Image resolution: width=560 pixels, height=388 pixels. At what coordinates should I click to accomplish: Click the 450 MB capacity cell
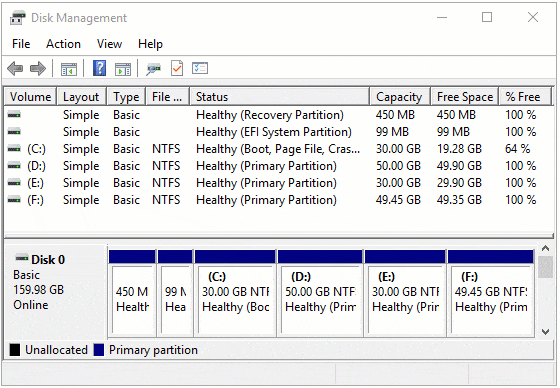pos(395,115)
